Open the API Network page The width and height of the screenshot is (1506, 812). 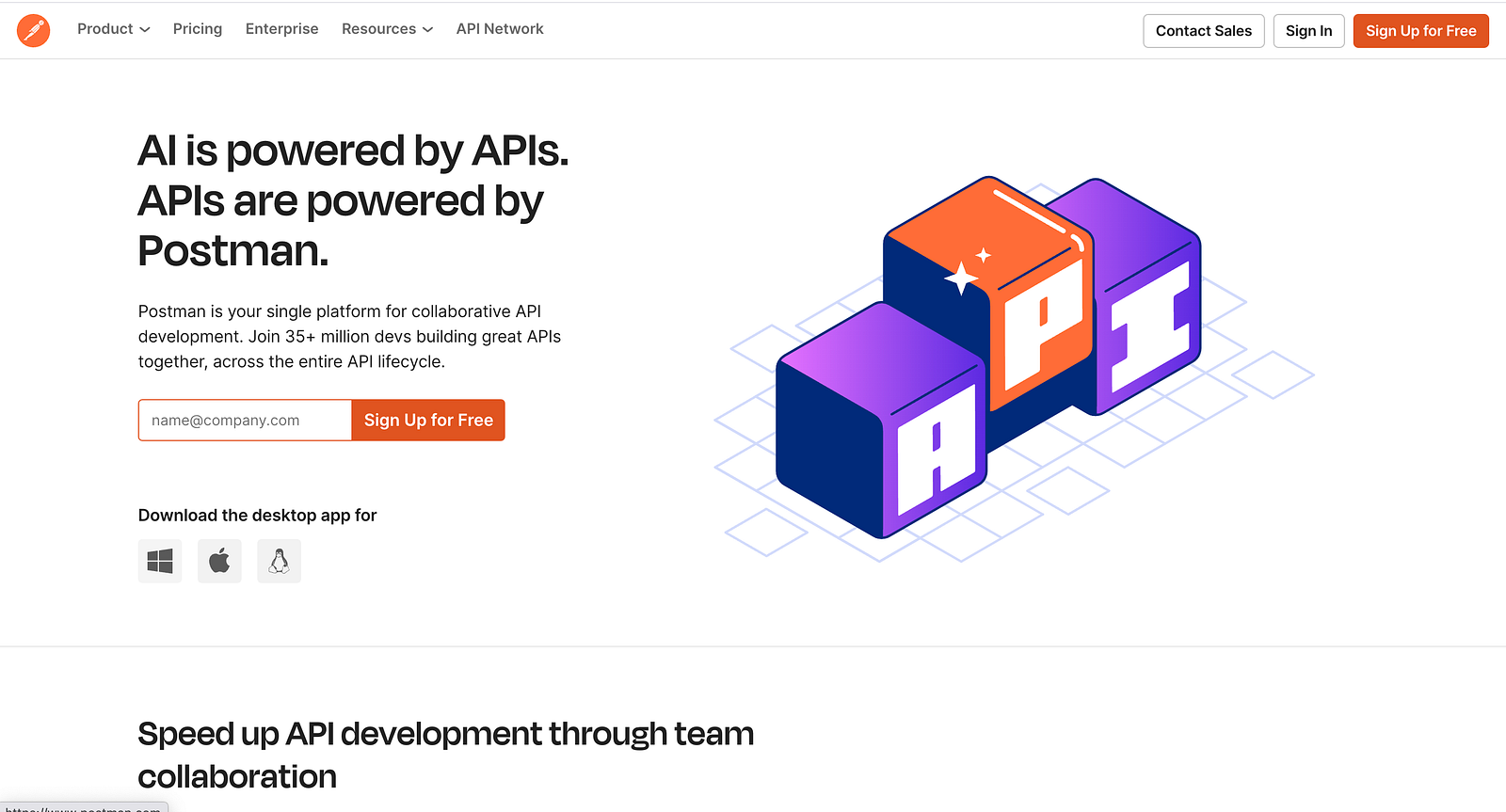click(x=500, y=29)
